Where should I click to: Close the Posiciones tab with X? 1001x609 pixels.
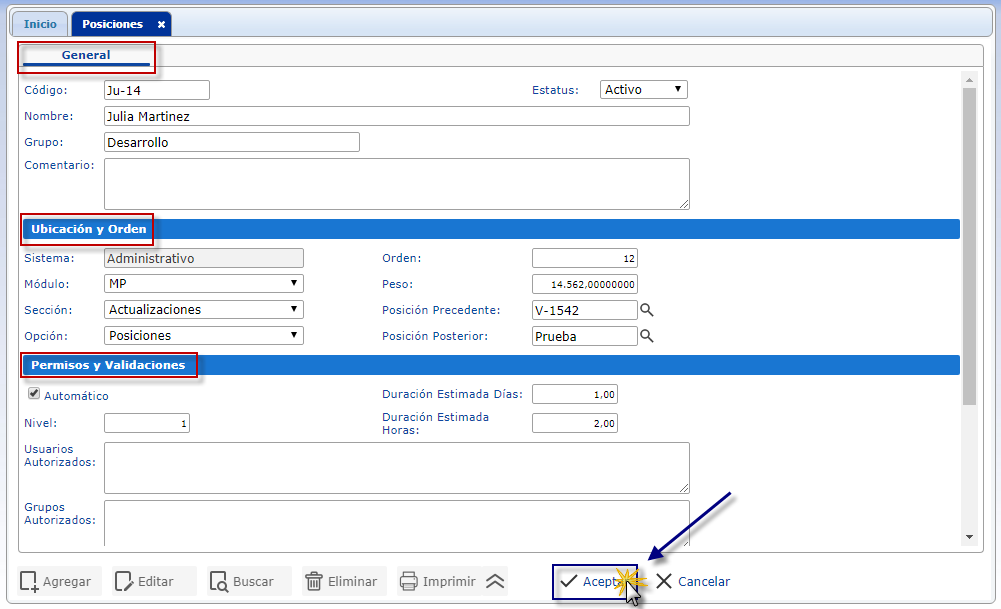161,24
